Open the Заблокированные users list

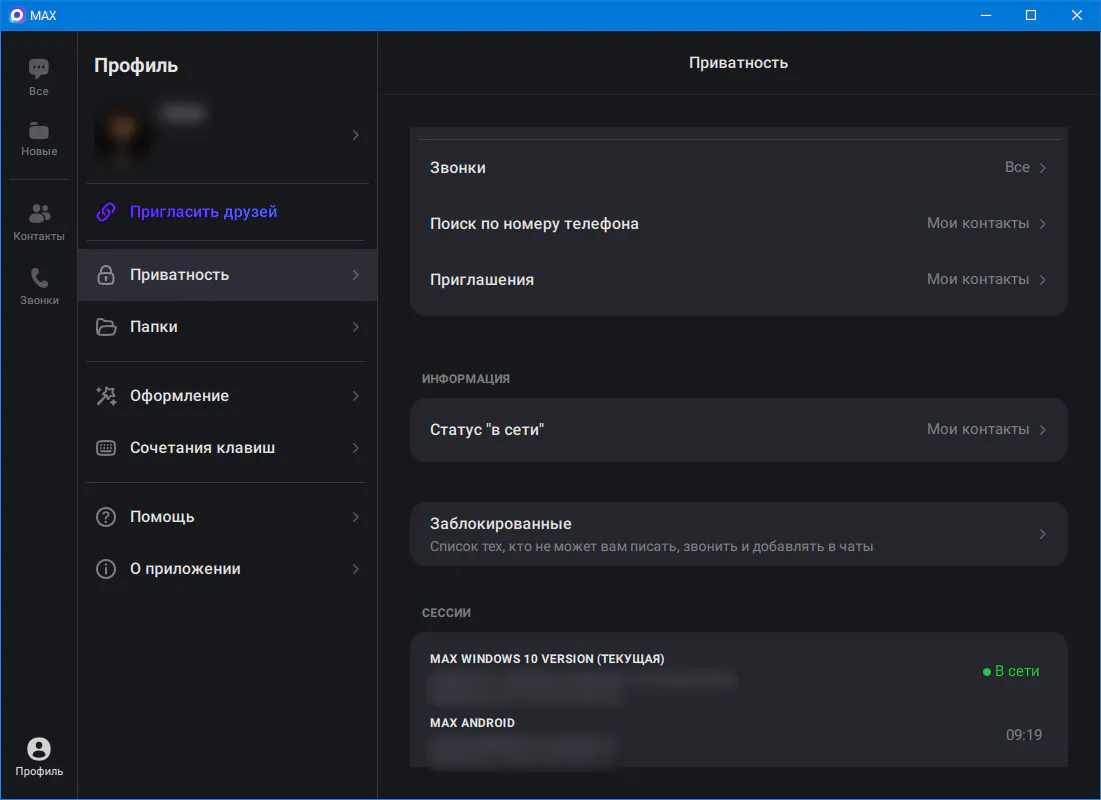pos(739,534)
